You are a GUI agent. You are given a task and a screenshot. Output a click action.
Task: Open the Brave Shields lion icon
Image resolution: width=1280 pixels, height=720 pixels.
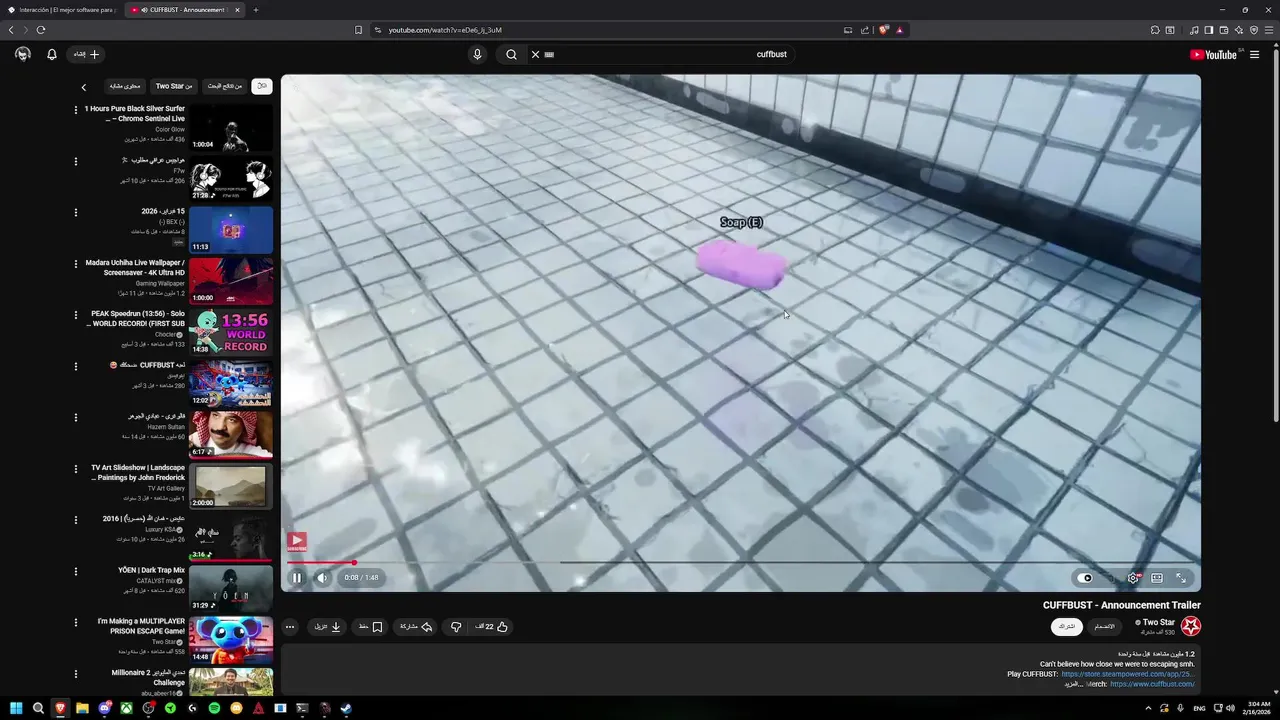pos(883,30)
